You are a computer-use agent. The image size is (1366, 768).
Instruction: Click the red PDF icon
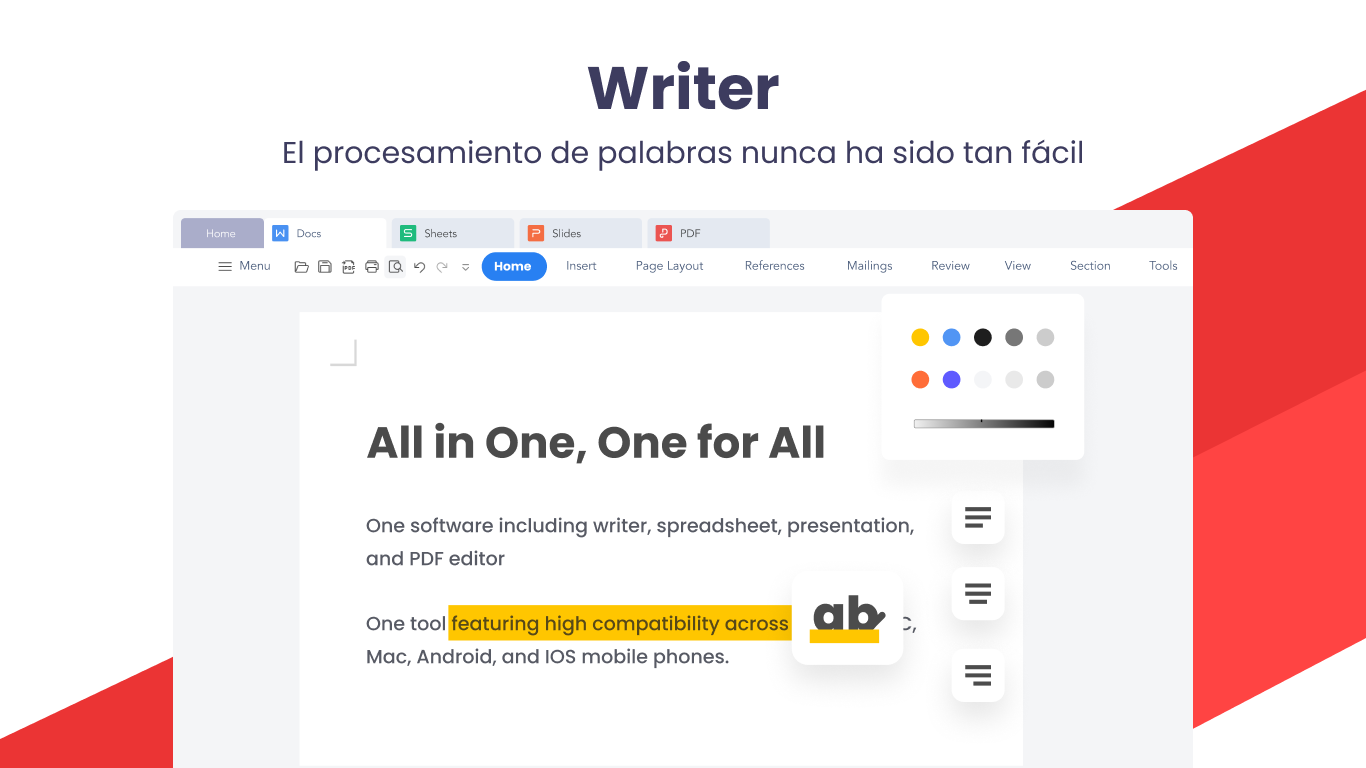[x=664, y=233]
